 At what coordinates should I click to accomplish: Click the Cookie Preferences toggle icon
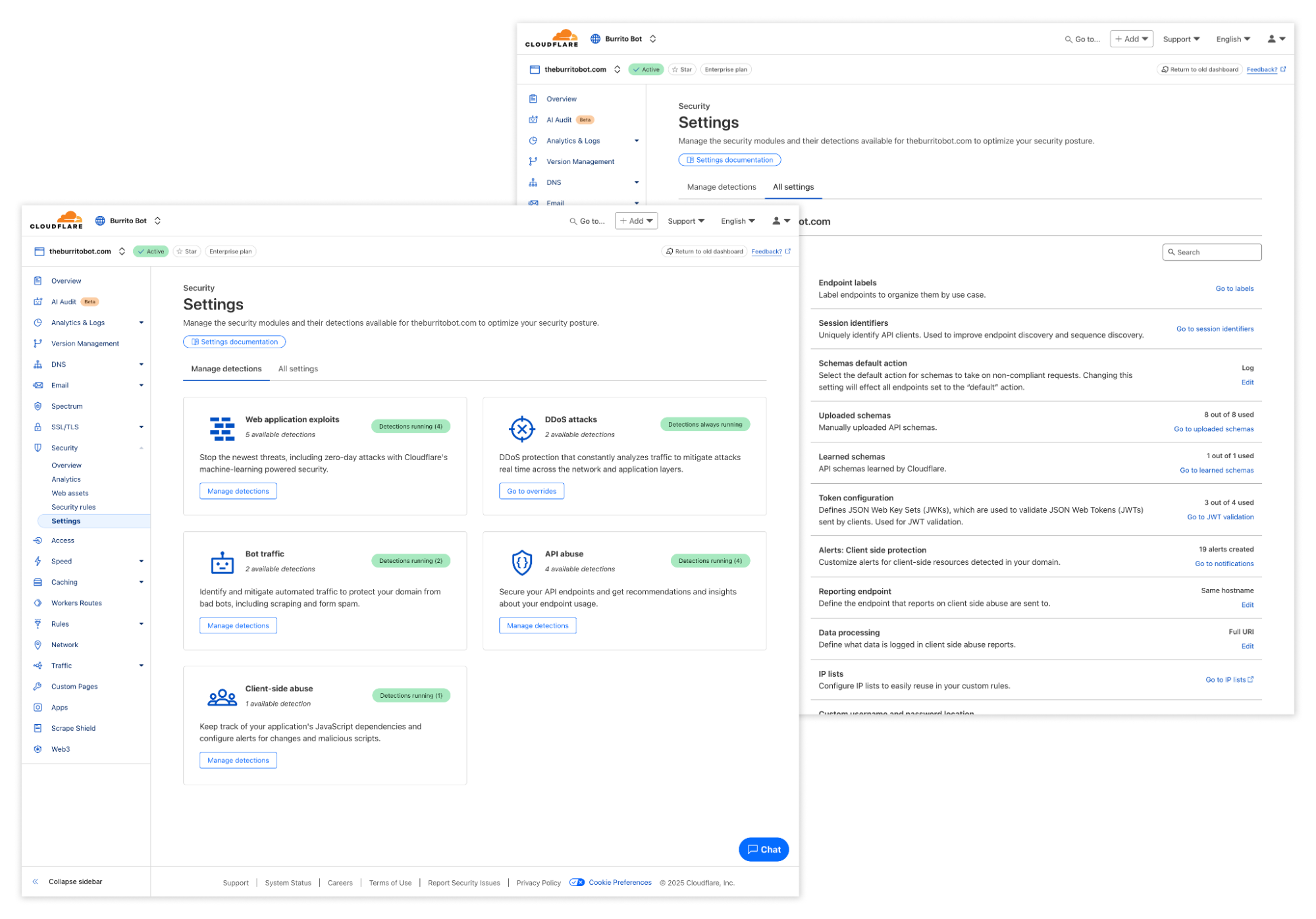[x=577, y=883]
